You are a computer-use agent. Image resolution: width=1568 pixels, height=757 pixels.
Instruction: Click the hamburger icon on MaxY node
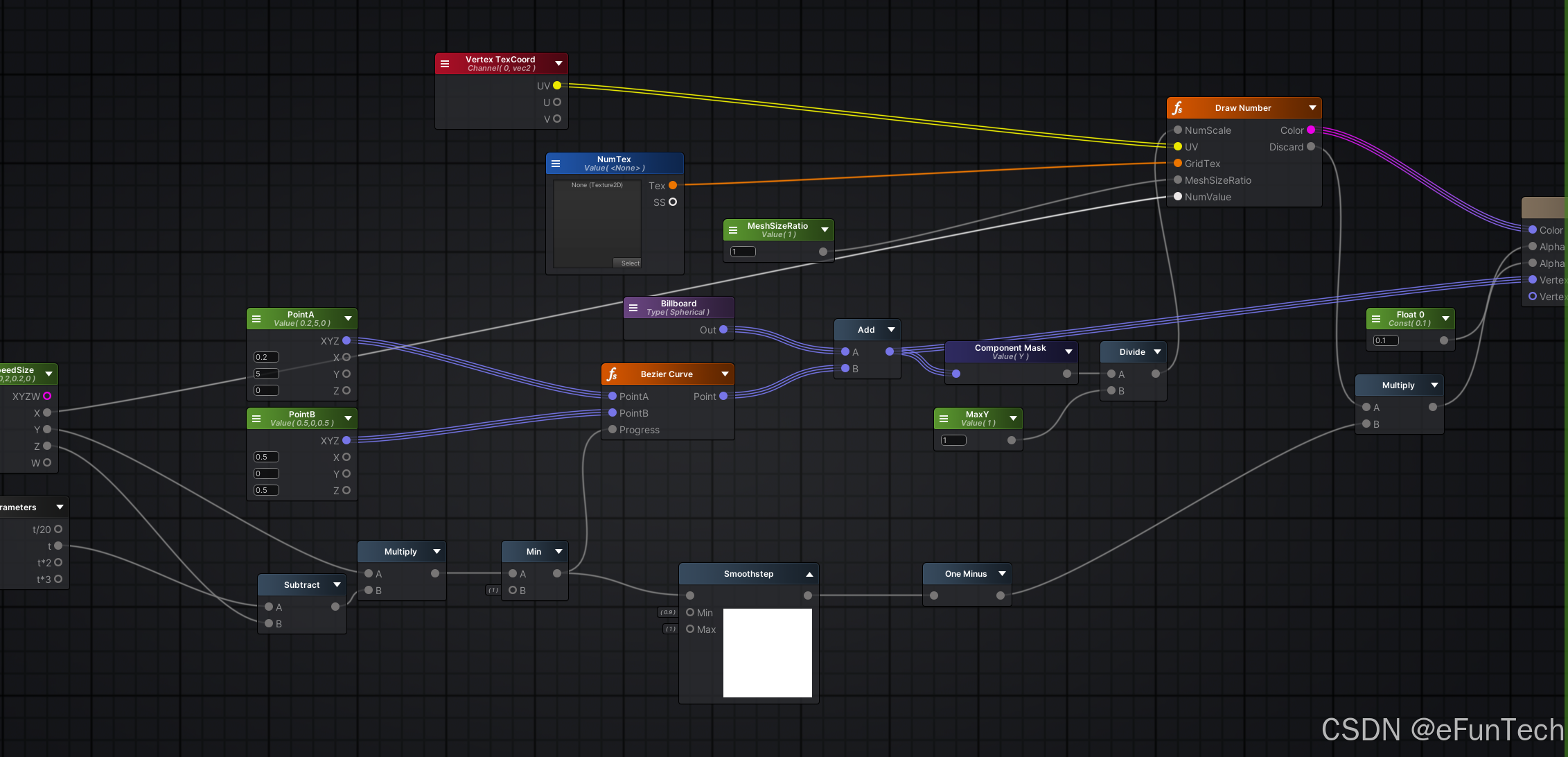point(944,419)
